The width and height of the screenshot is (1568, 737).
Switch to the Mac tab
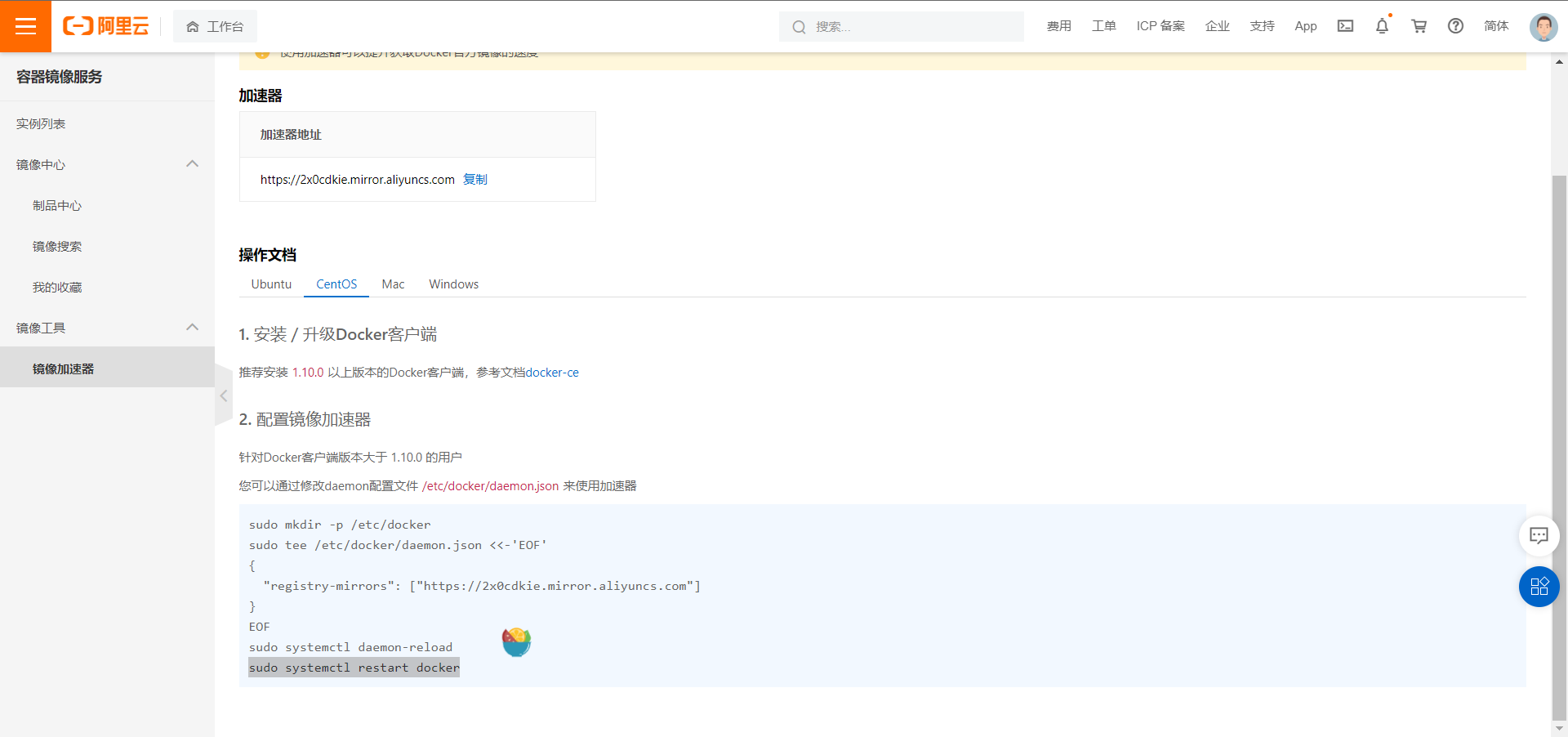click(x=393, y=284)
